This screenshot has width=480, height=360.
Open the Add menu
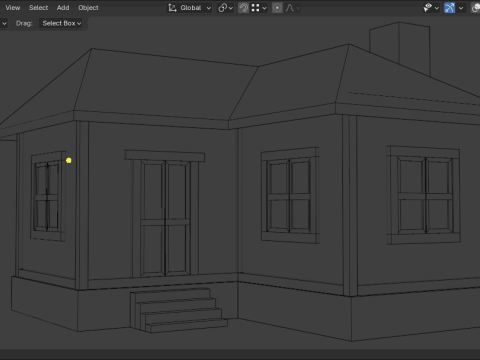click(x=63, y=8)
